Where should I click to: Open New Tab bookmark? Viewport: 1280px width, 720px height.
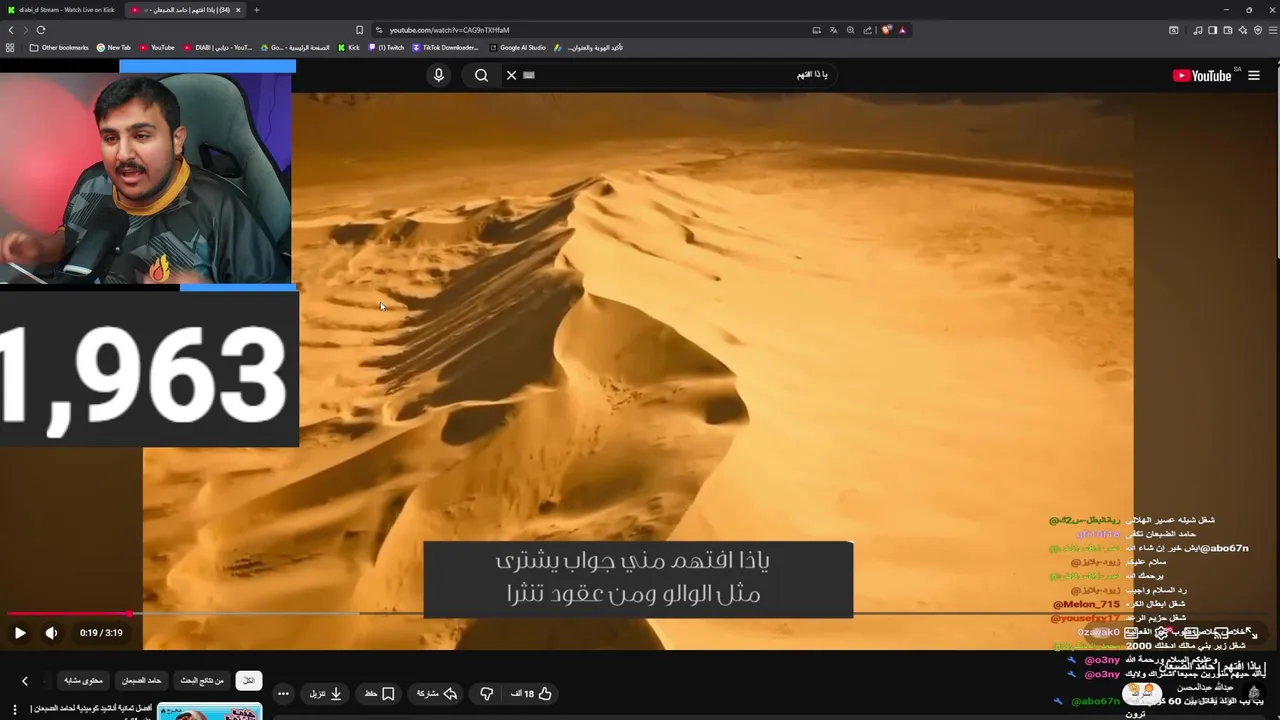[x=114, y=47]
